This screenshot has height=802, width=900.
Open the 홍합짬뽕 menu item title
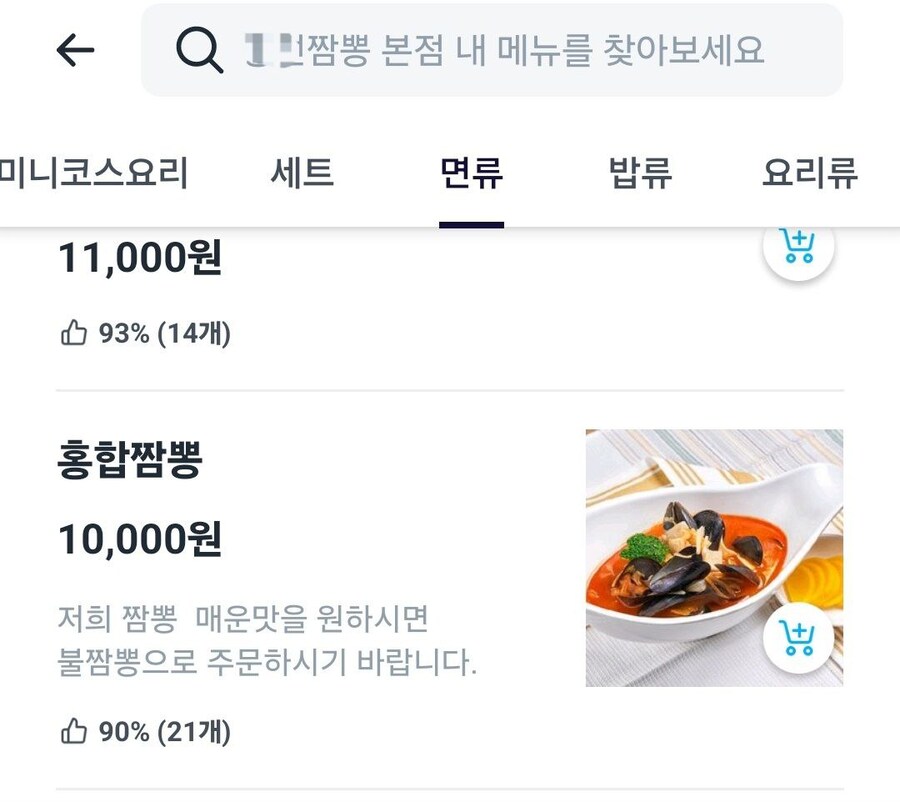click(x=130, y=459)
